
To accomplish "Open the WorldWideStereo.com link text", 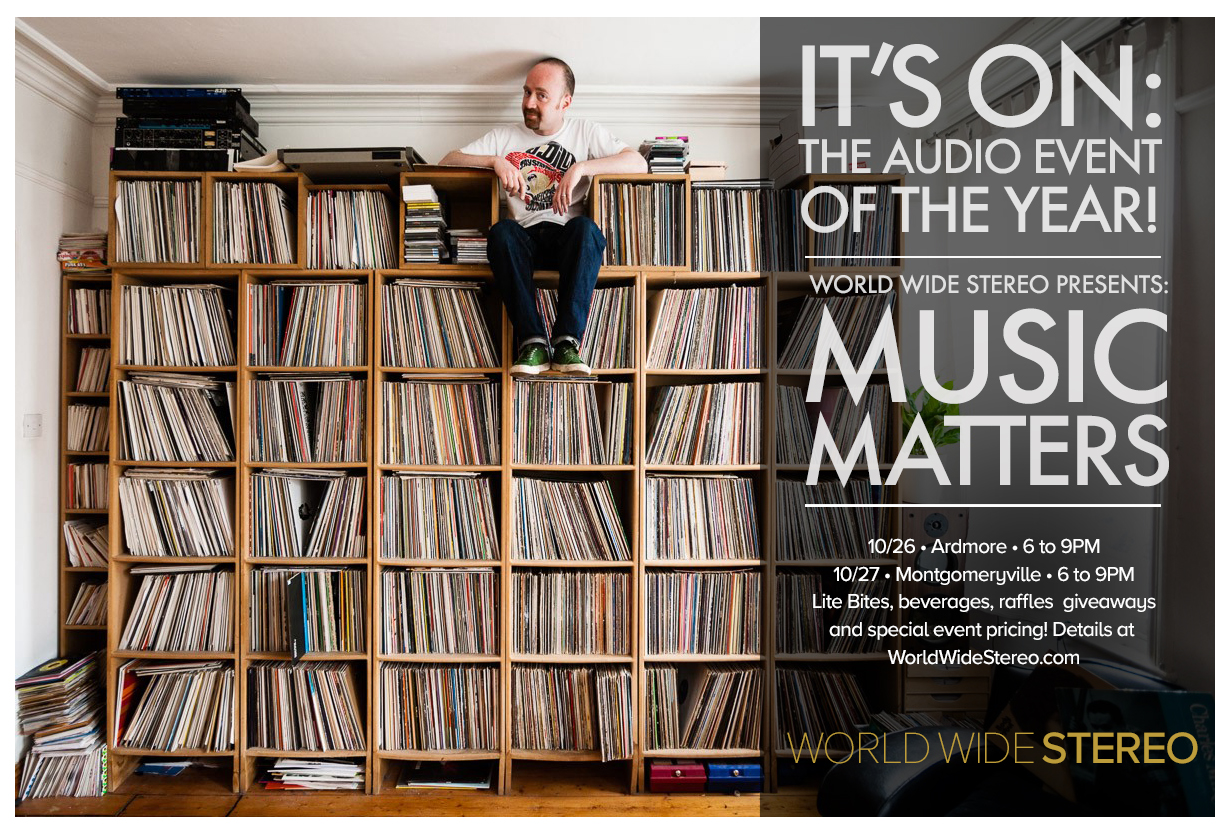I will (x=984, y=657).
